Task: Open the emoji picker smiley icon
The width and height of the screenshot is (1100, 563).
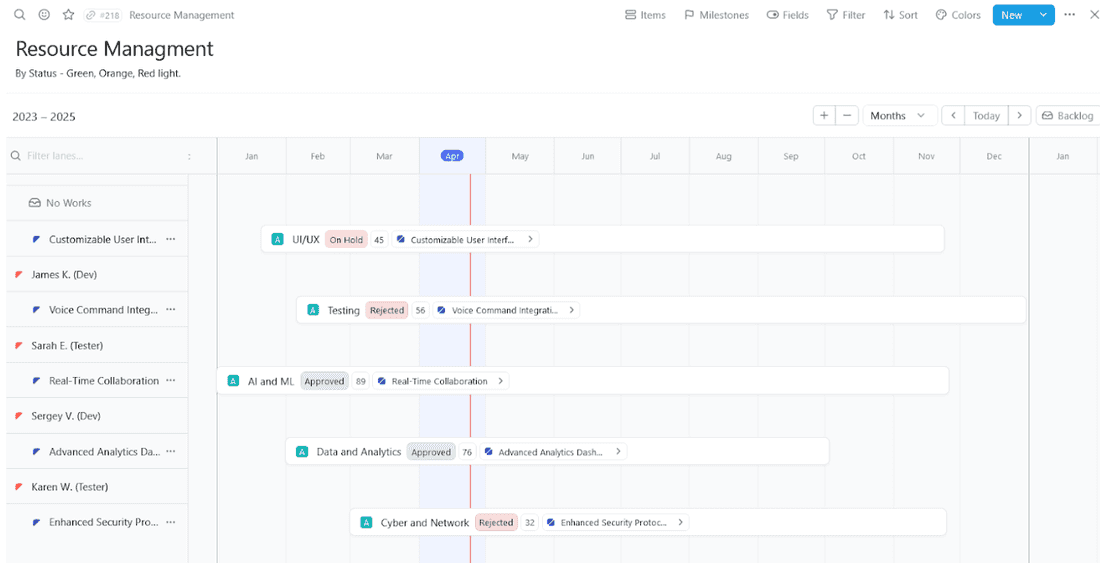Action: (x=44, y=15)
